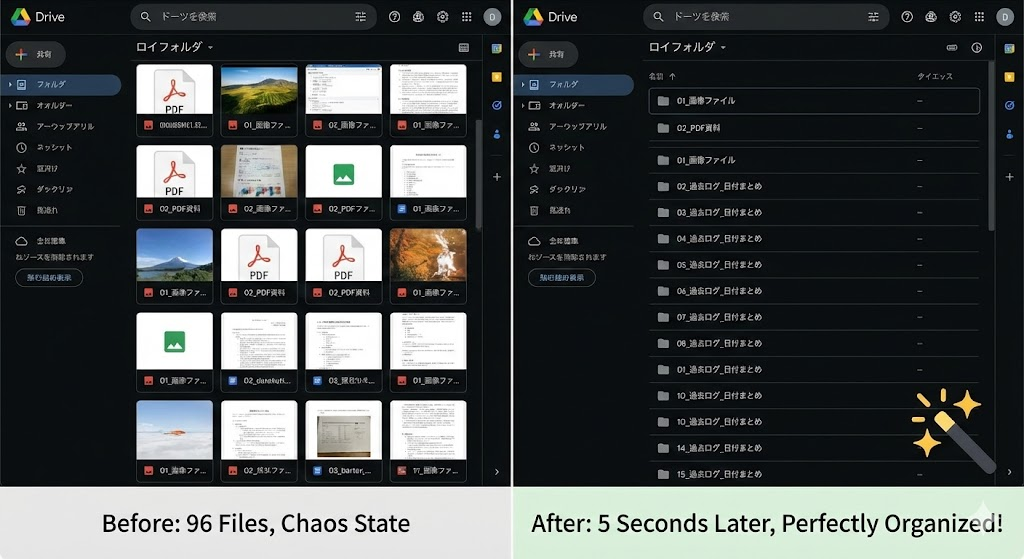Open Google Keep in the right window's side panel
The image size is (1024, 559).
pos(1009,77)
